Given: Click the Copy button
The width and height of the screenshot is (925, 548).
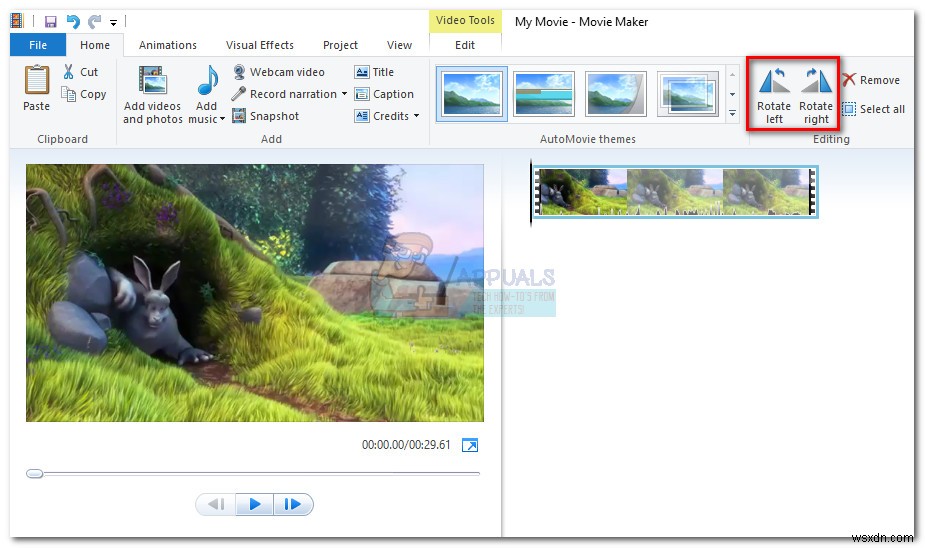Looking at the screenshot, I should coord(84,94).
